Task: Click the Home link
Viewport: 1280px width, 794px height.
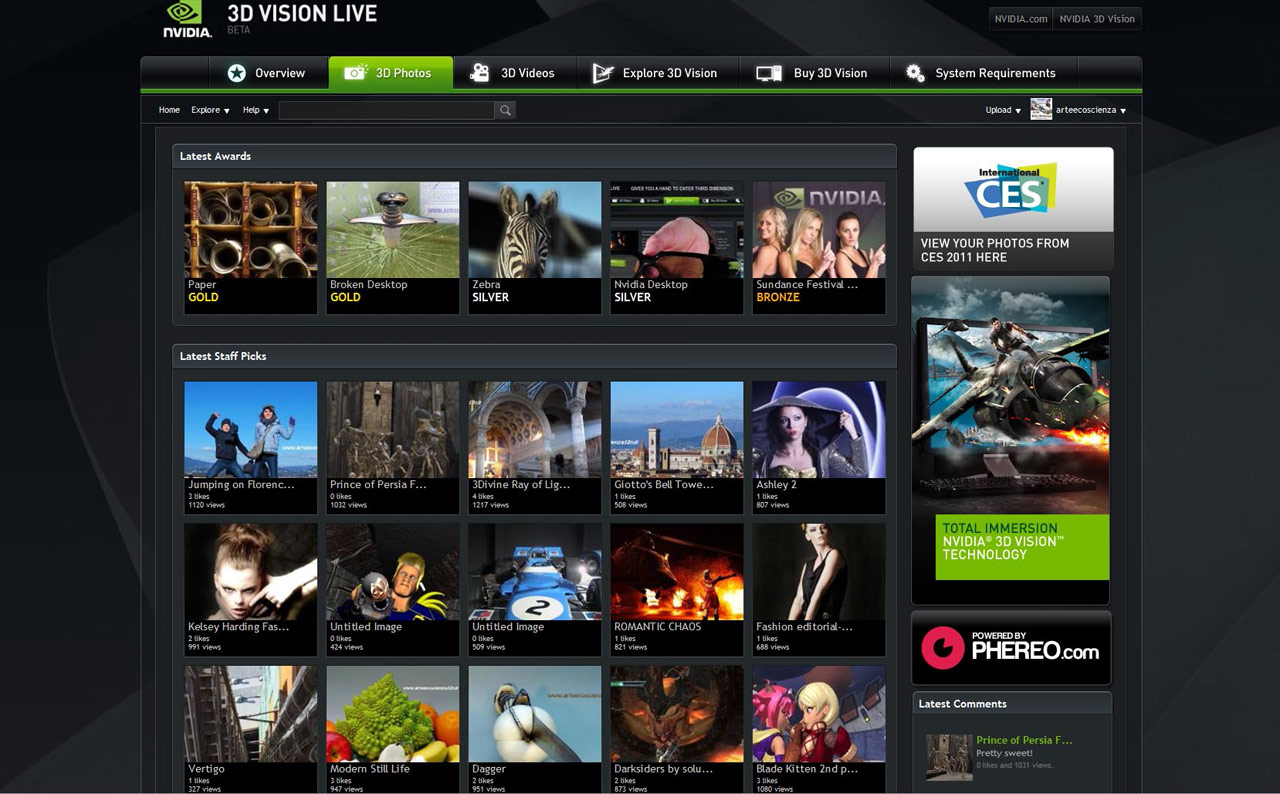Action: [169, 110]
